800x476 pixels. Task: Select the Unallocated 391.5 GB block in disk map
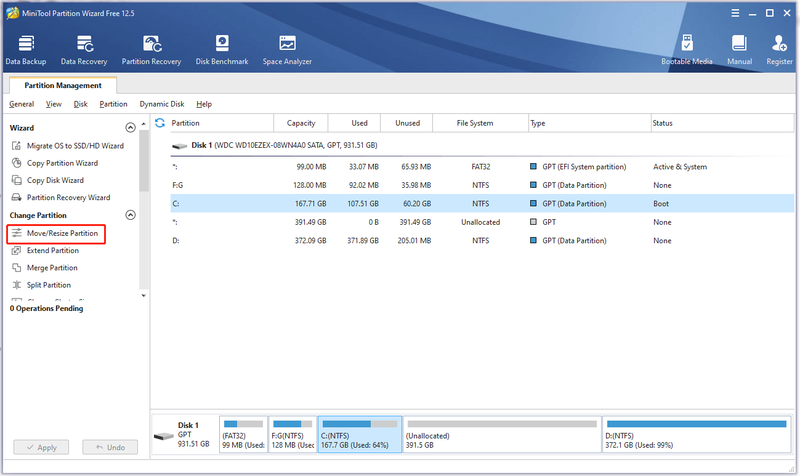(502, 435)
